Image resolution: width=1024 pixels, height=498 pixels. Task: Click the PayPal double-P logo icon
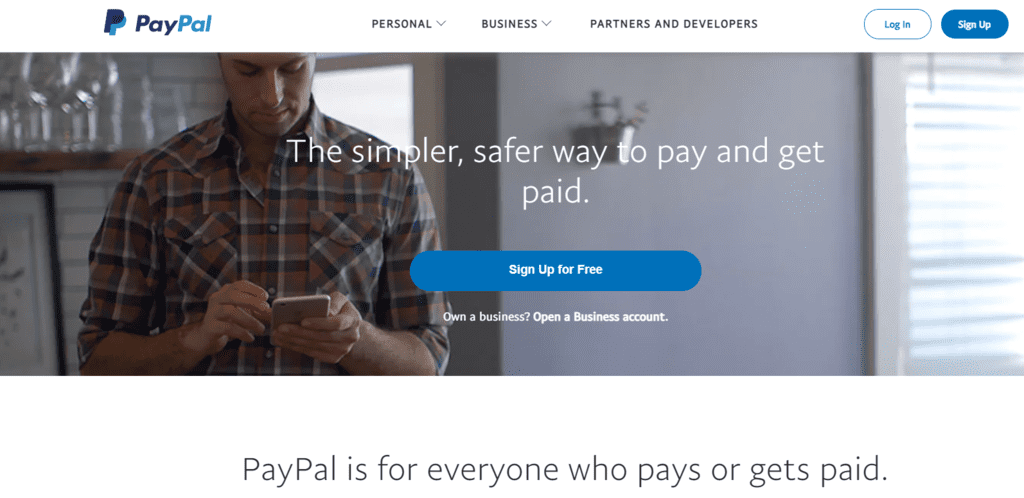114,23
